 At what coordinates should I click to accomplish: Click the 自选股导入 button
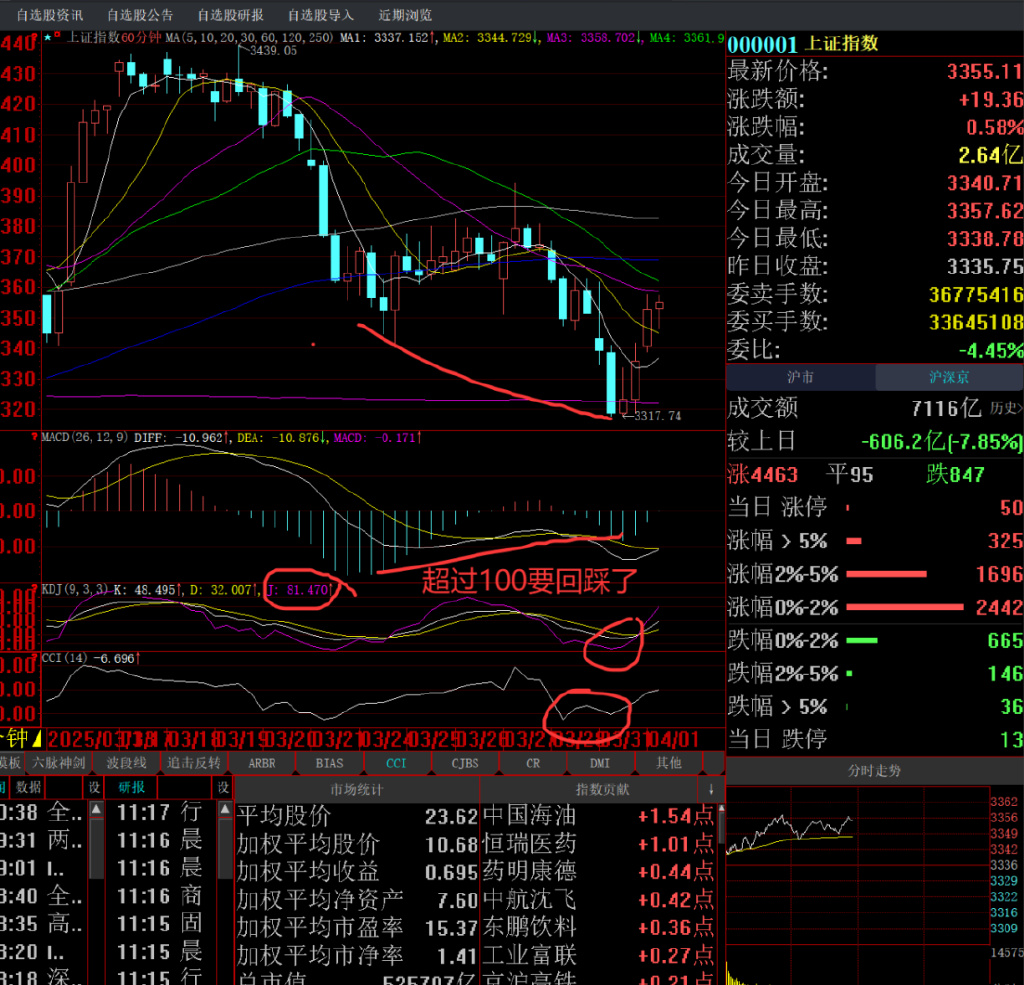pyautogui.click(x=320, y=15)
